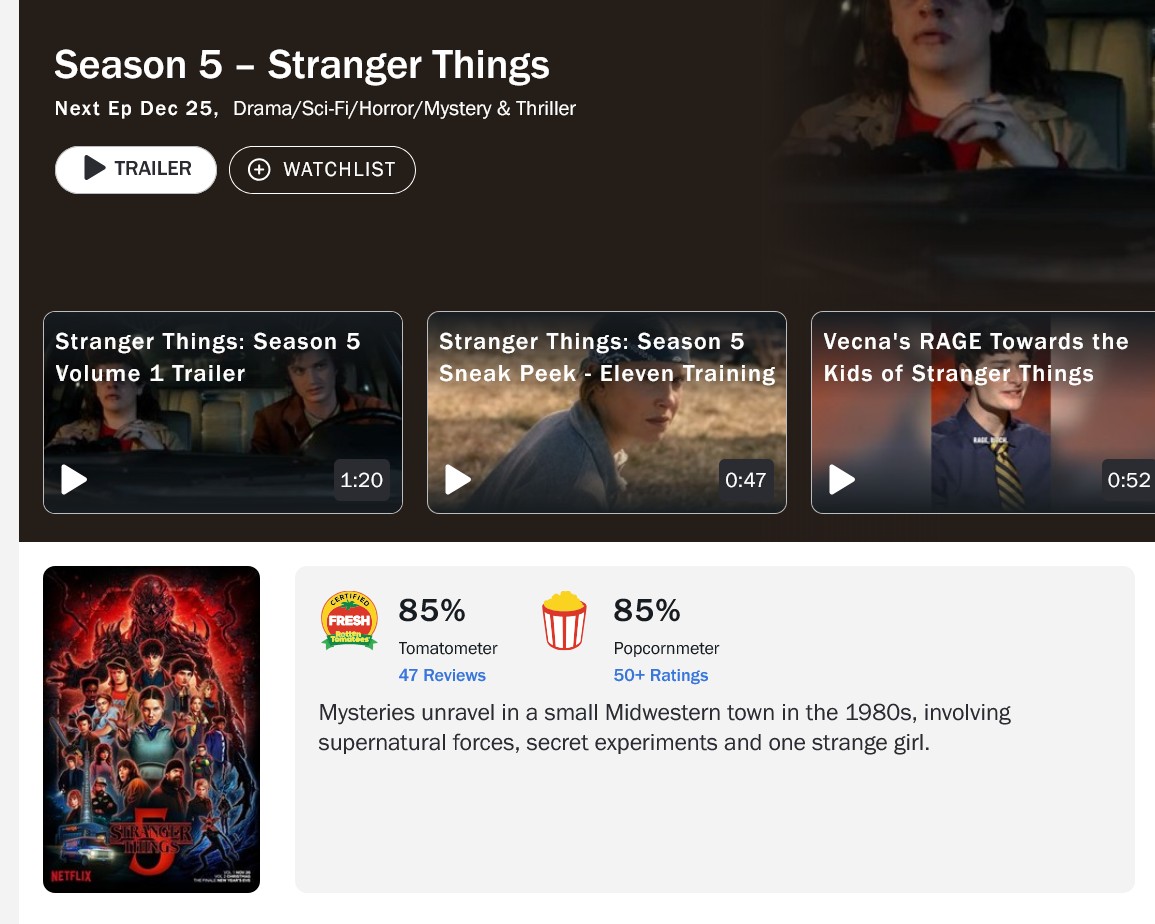The height and width of the screenshot is (924, 1155).
Task: Click the Season 5 – Stranger Things heading
Action: pos(302,65)
